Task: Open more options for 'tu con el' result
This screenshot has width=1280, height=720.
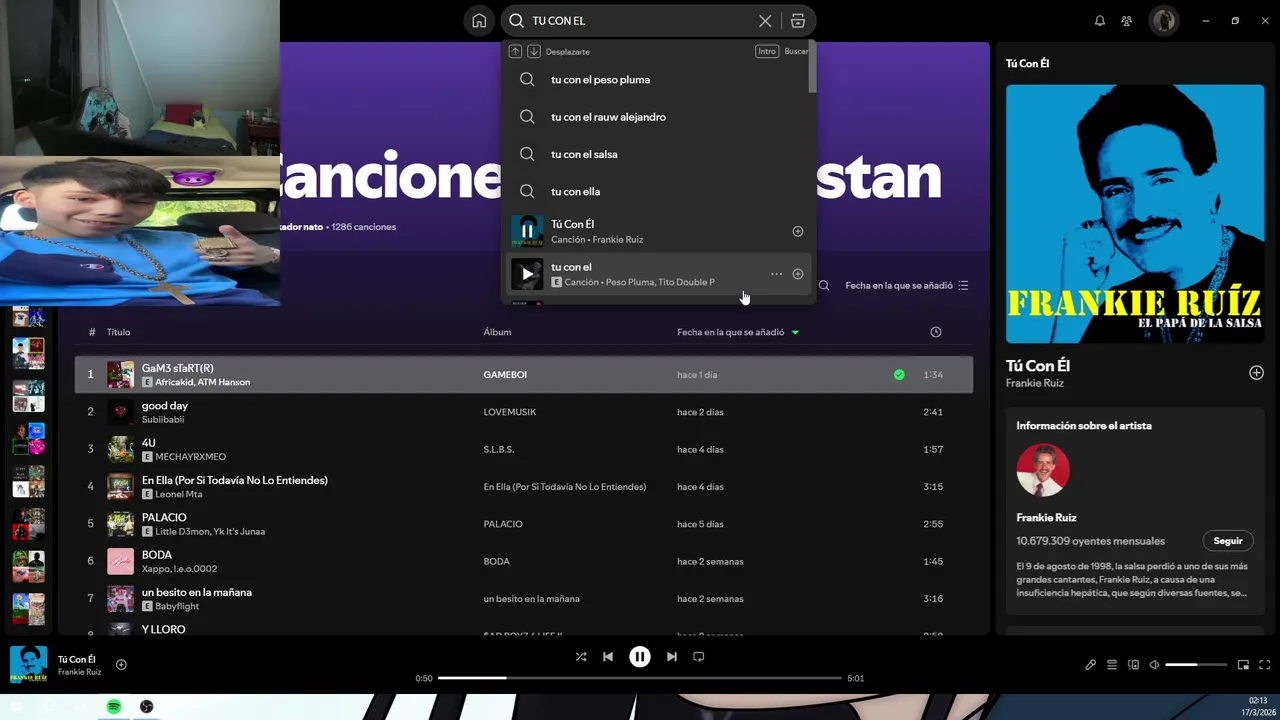Action: [776, 274]
